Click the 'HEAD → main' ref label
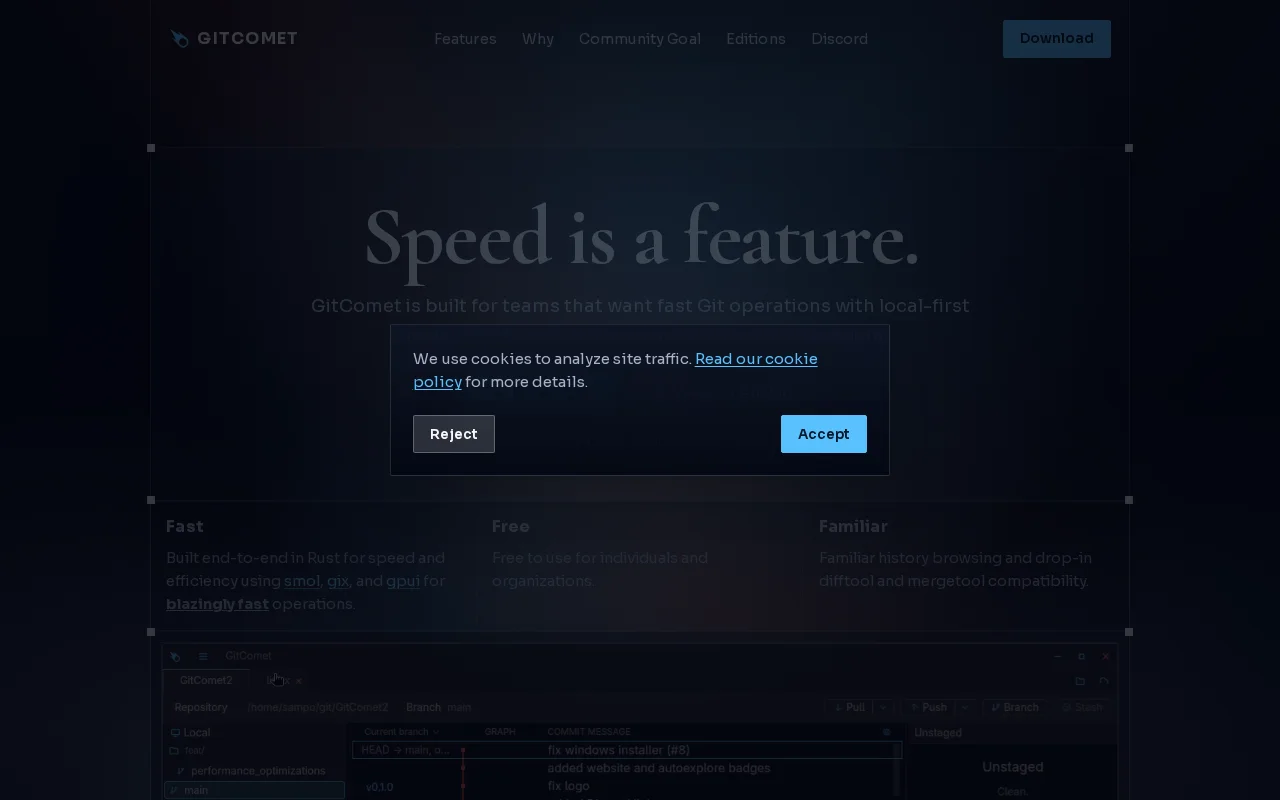 405,750
